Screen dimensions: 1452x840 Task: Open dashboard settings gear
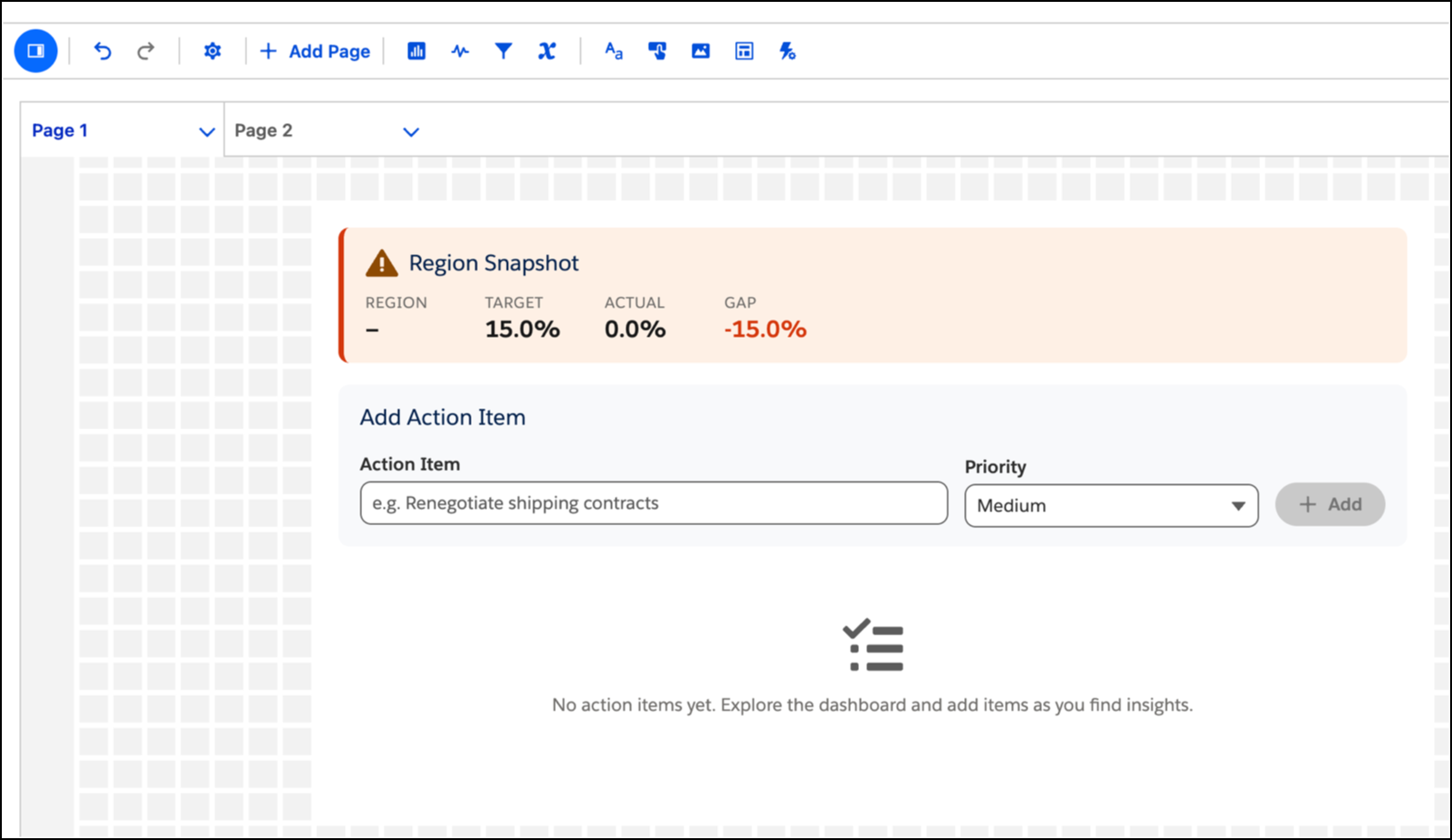(x=212, y=51)
